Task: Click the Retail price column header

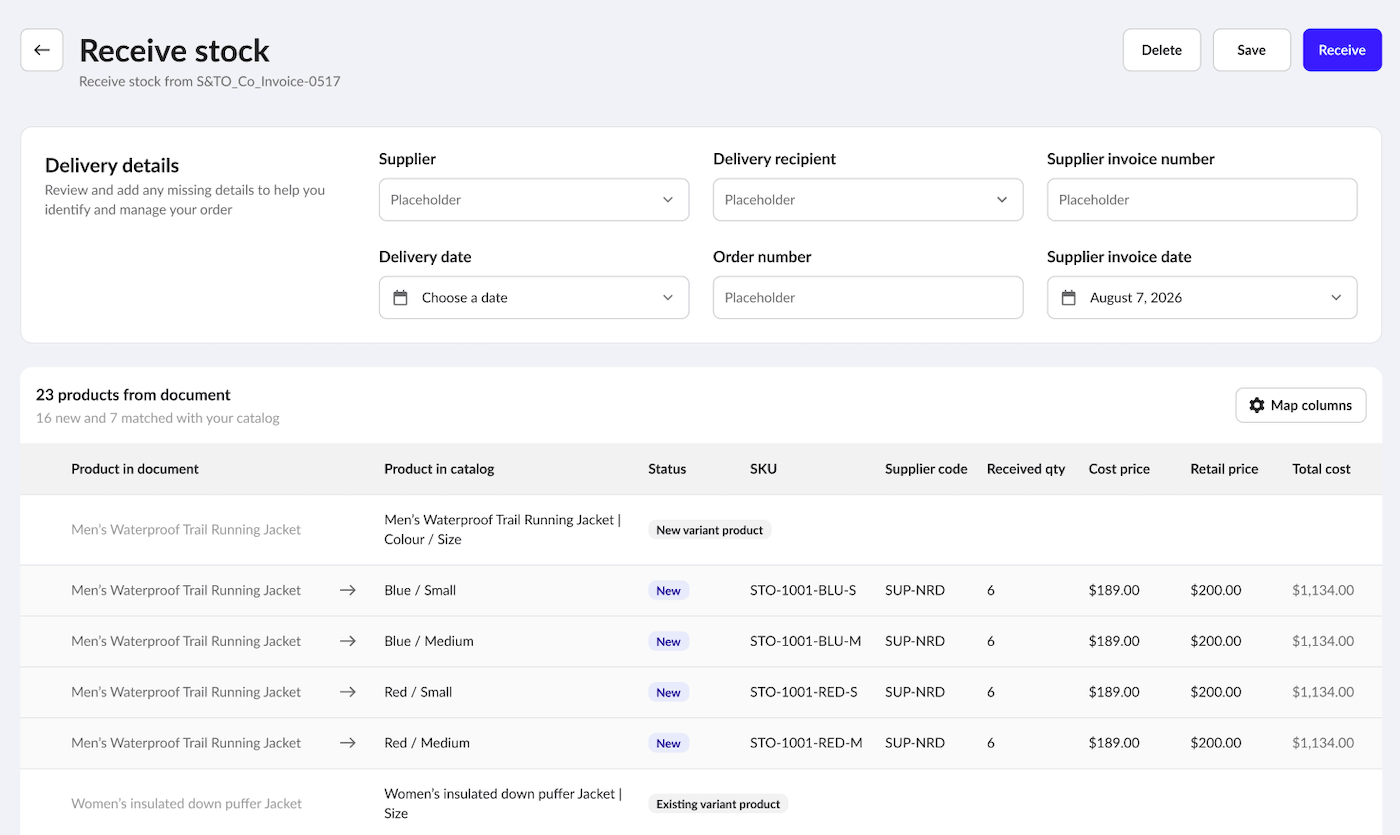Action: (x=1224, y=469)
